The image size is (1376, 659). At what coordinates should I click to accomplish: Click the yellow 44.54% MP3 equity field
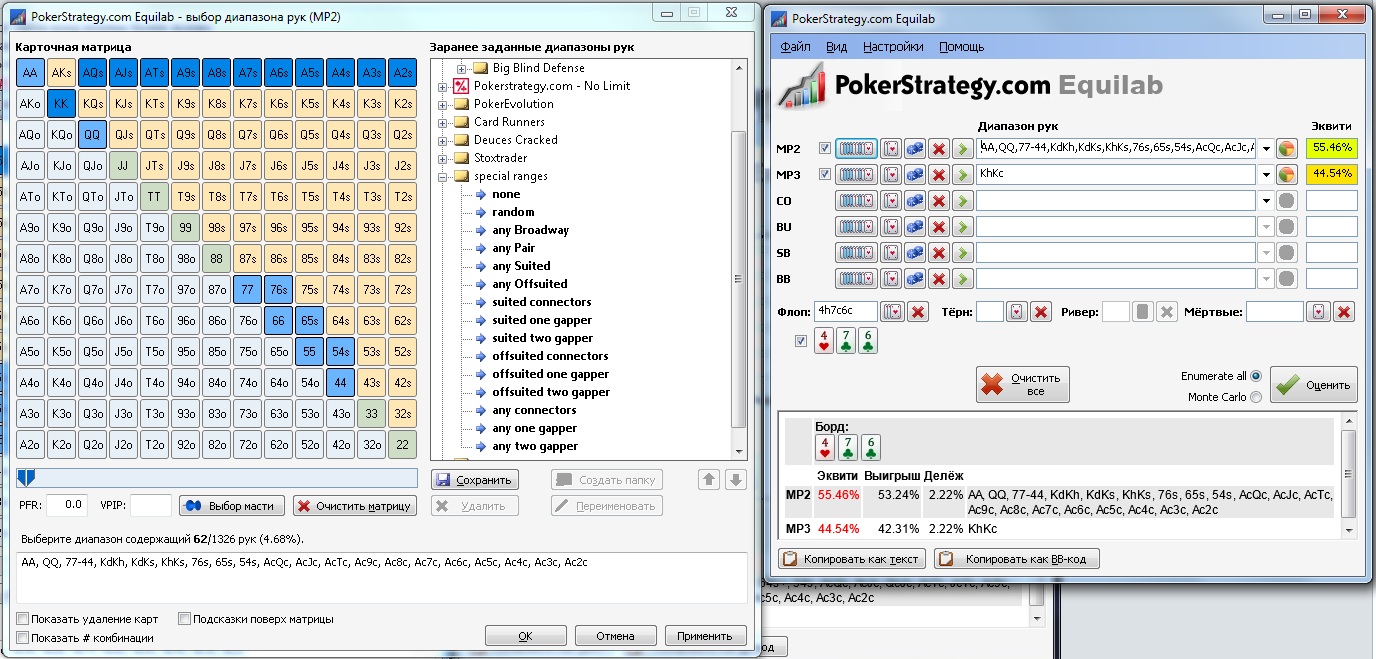[1332, 174]
